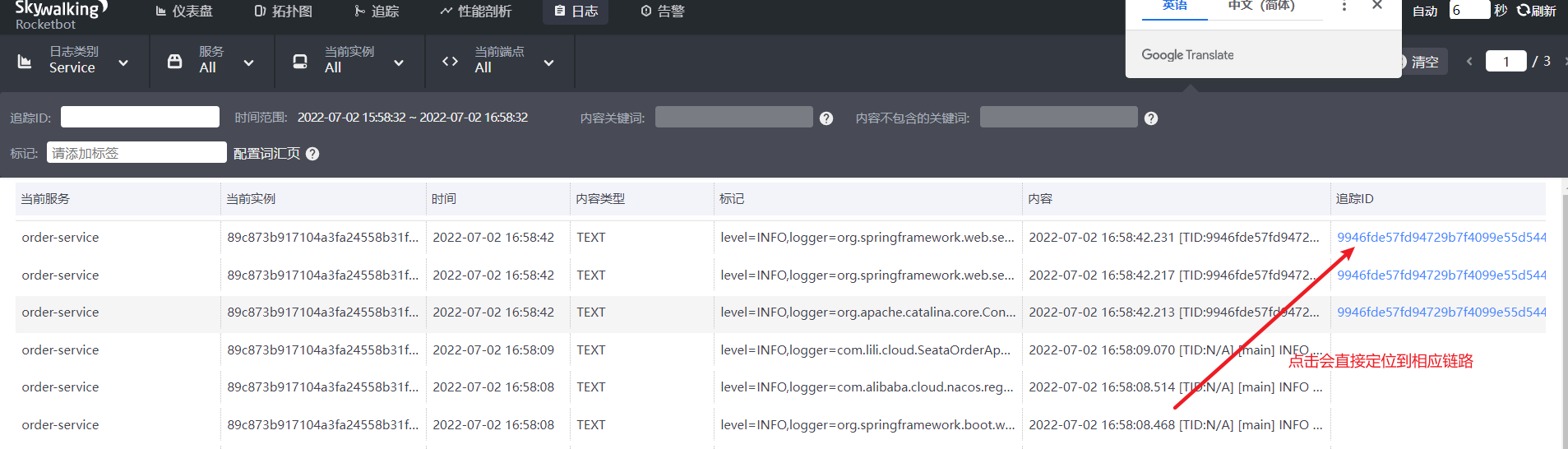
Task: Click tag cell with logger=org.springframework.boot.w...
Action: pos(867,425)
